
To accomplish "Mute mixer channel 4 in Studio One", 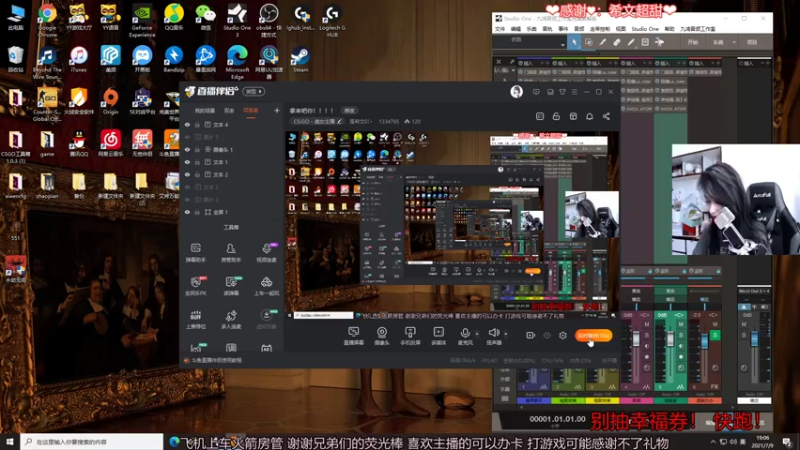I will tap(646, 324).
